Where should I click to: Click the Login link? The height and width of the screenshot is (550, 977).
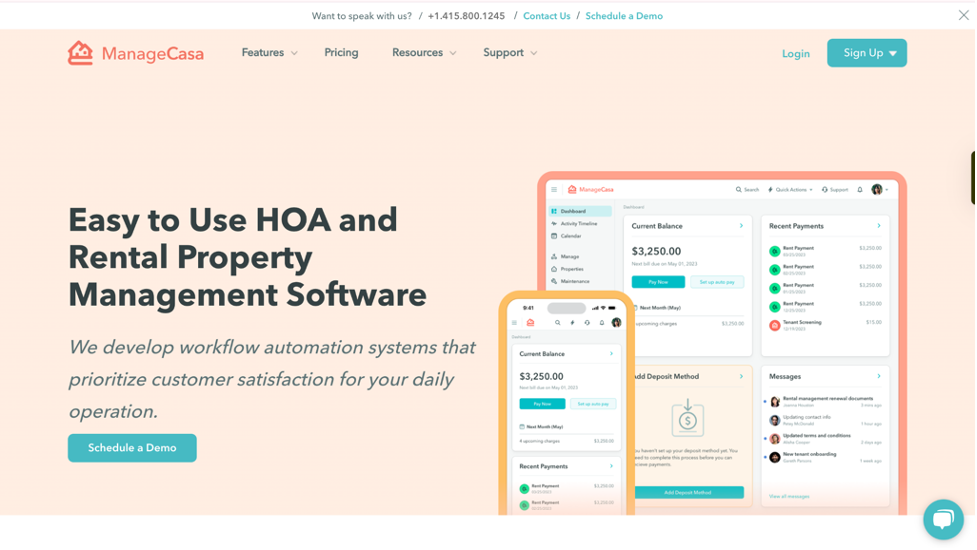pyautogui.click(x=796, y=54)
